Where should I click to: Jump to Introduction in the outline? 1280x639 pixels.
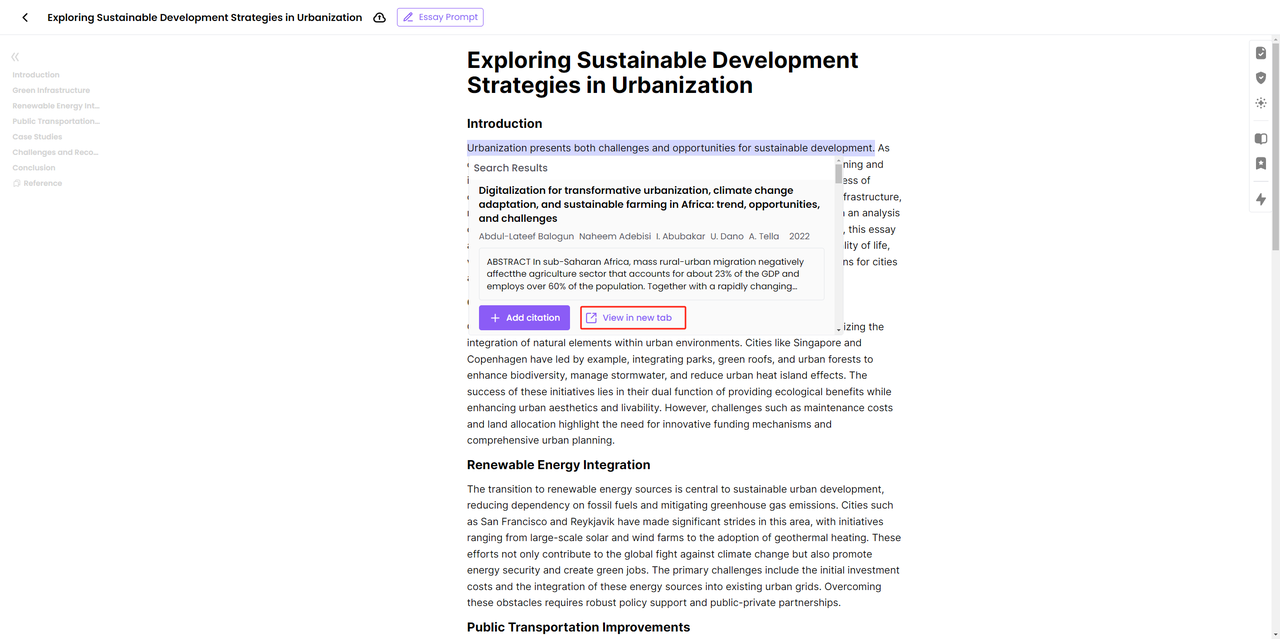point(36,75)
